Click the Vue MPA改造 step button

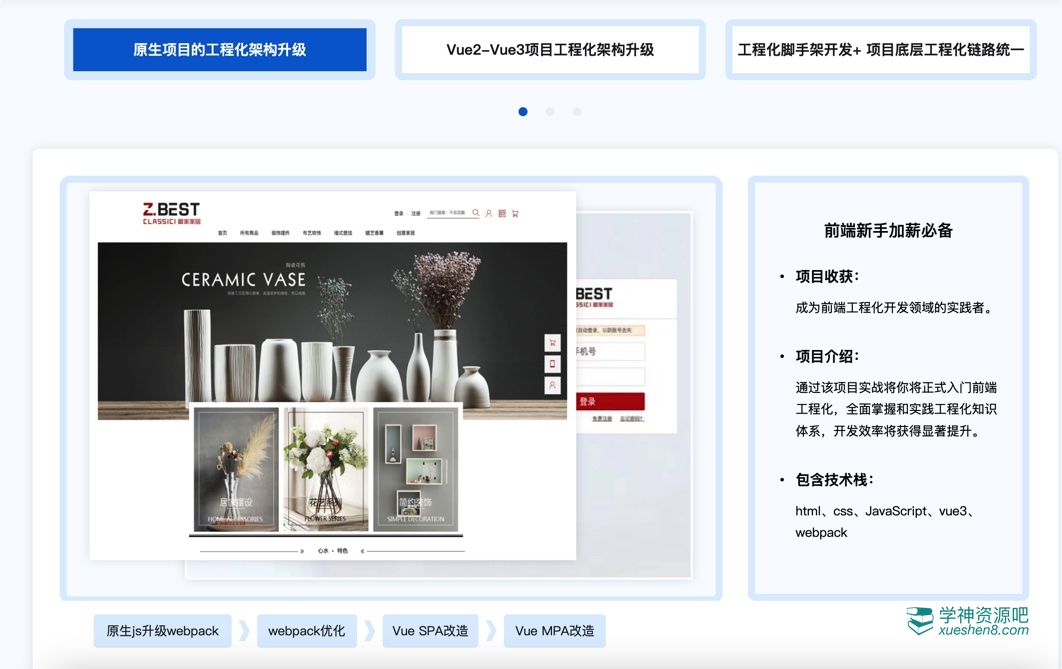click(x=554, y=631)
